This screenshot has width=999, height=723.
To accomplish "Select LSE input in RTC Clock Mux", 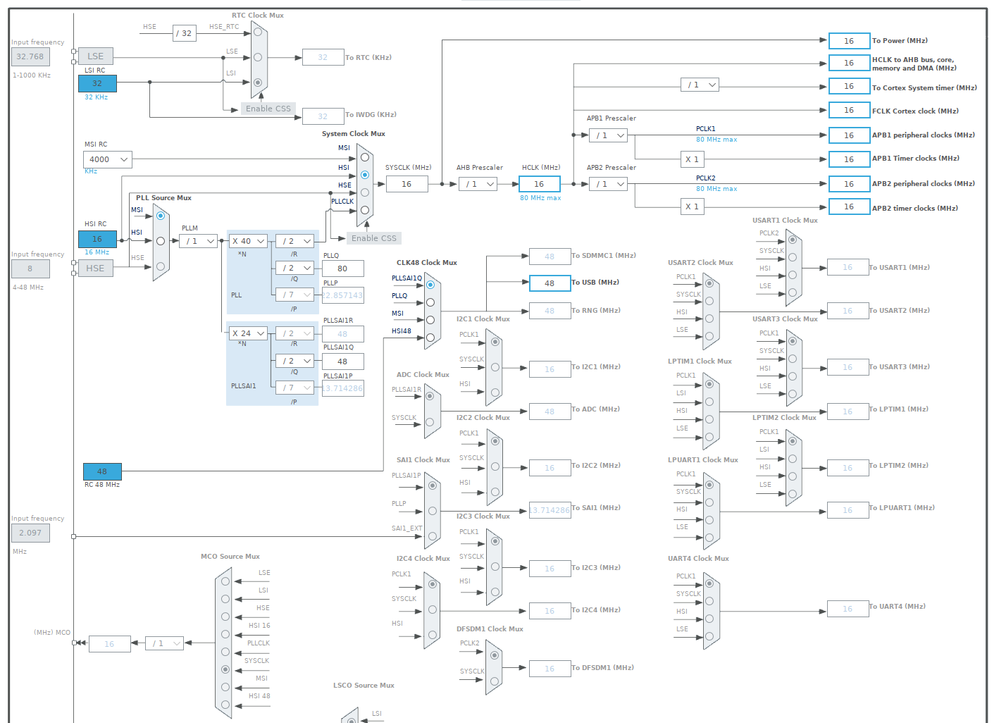I will pyautogui.click(x=257, y=57).
